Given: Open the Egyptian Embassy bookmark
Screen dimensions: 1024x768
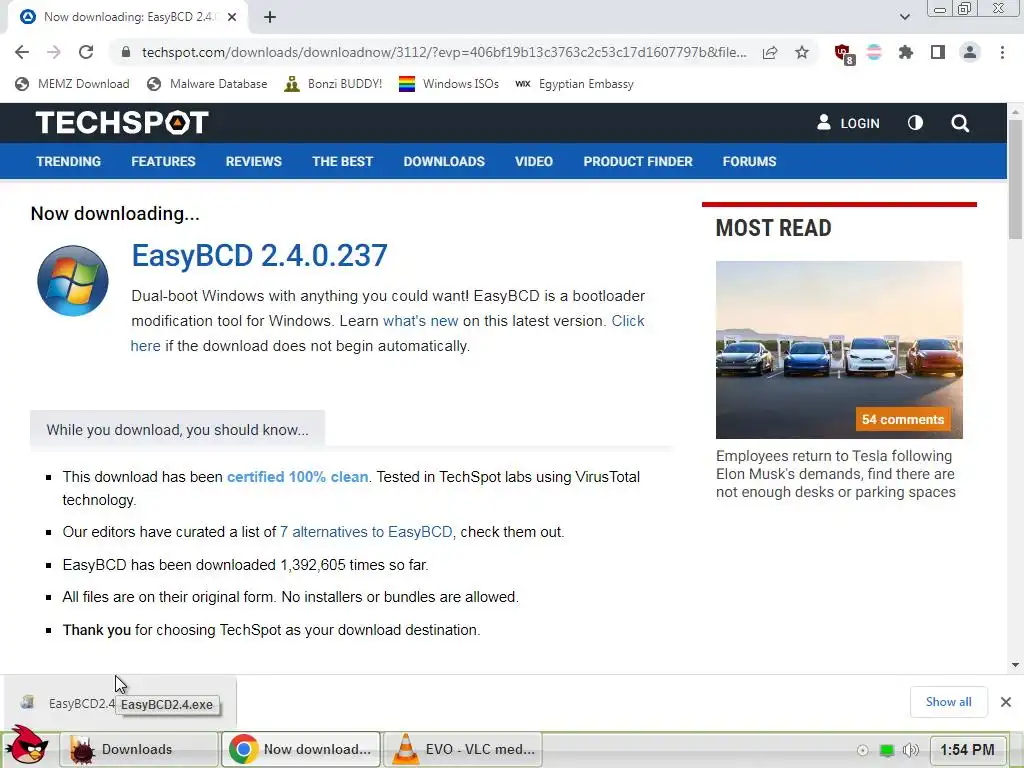Looking at the screenshot, I should [x=574, y=84].
